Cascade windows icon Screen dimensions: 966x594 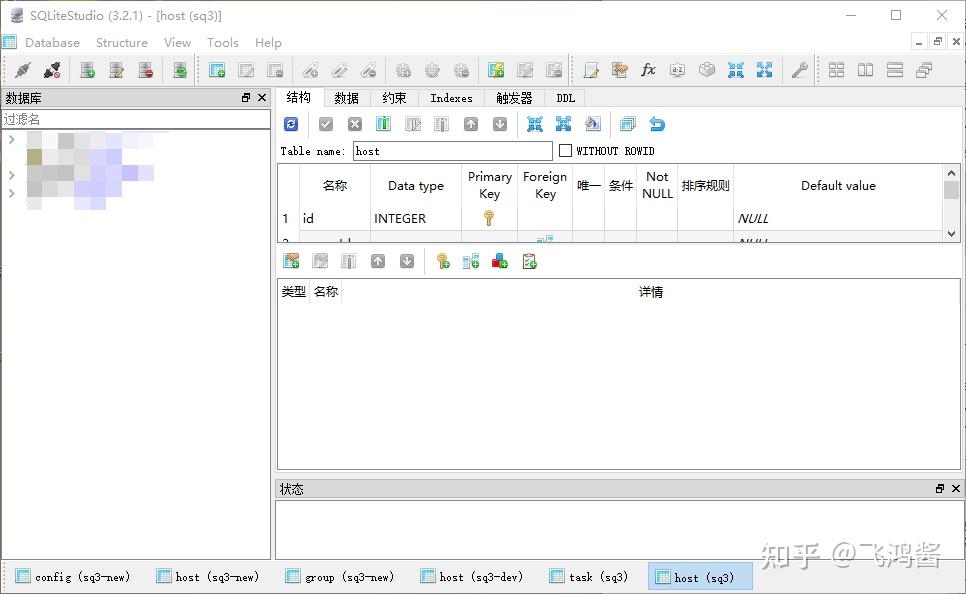pos(923,70)
